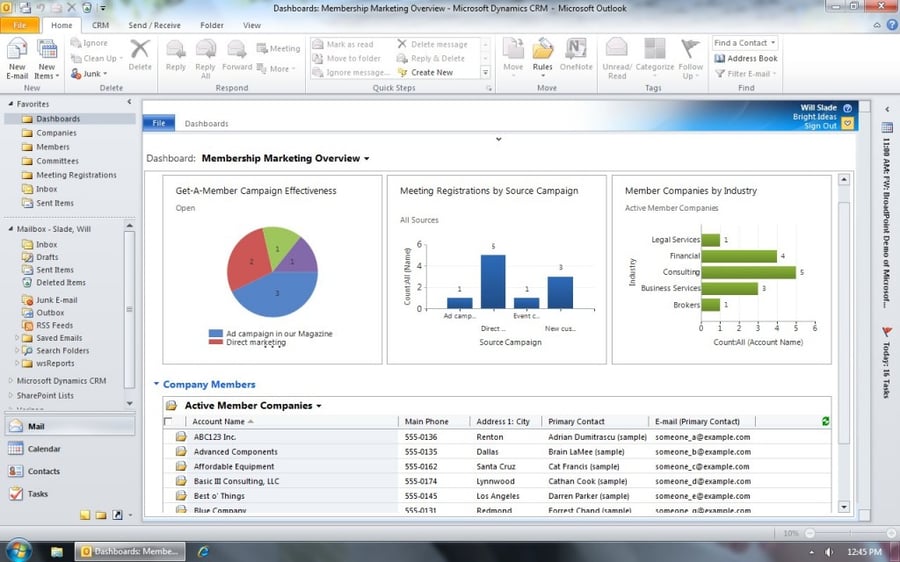Image resolution: width=900 pixels, height=562 pixels.
Task: Click the Forward icon
Action: 236,49
